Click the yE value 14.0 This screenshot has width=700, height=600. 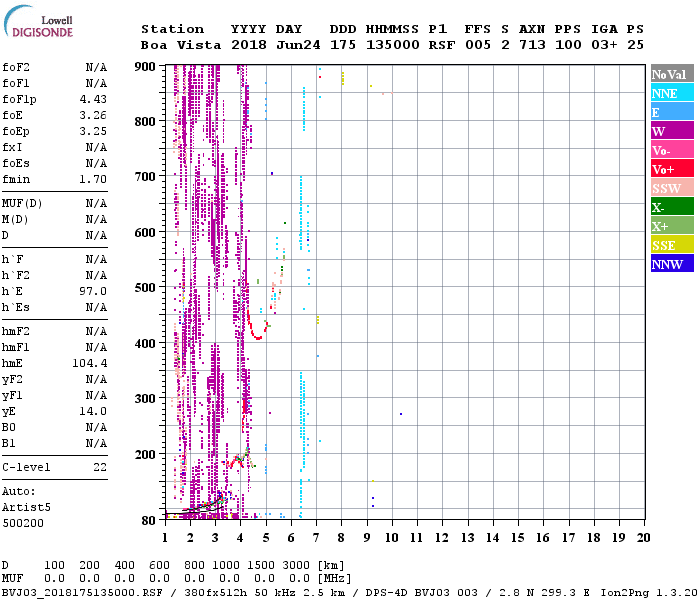pyautogui.click(x=93, y=411)
